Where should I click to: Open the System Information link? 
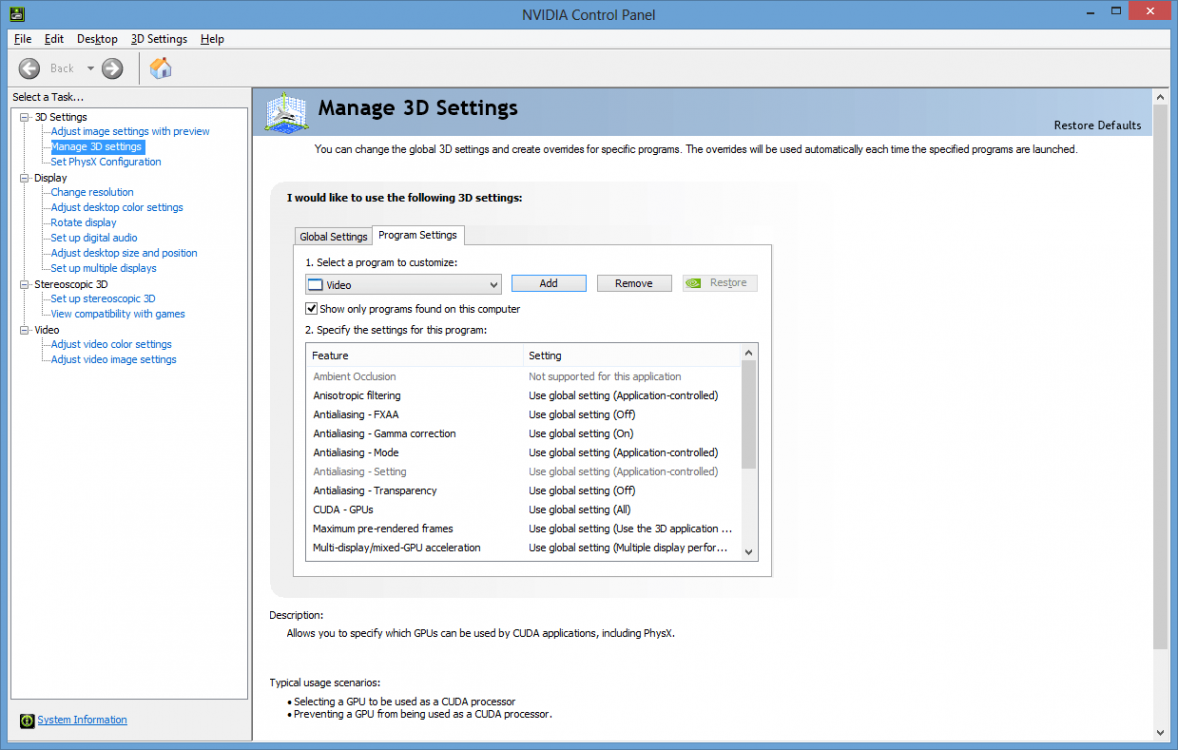click(x=82, y=720)
